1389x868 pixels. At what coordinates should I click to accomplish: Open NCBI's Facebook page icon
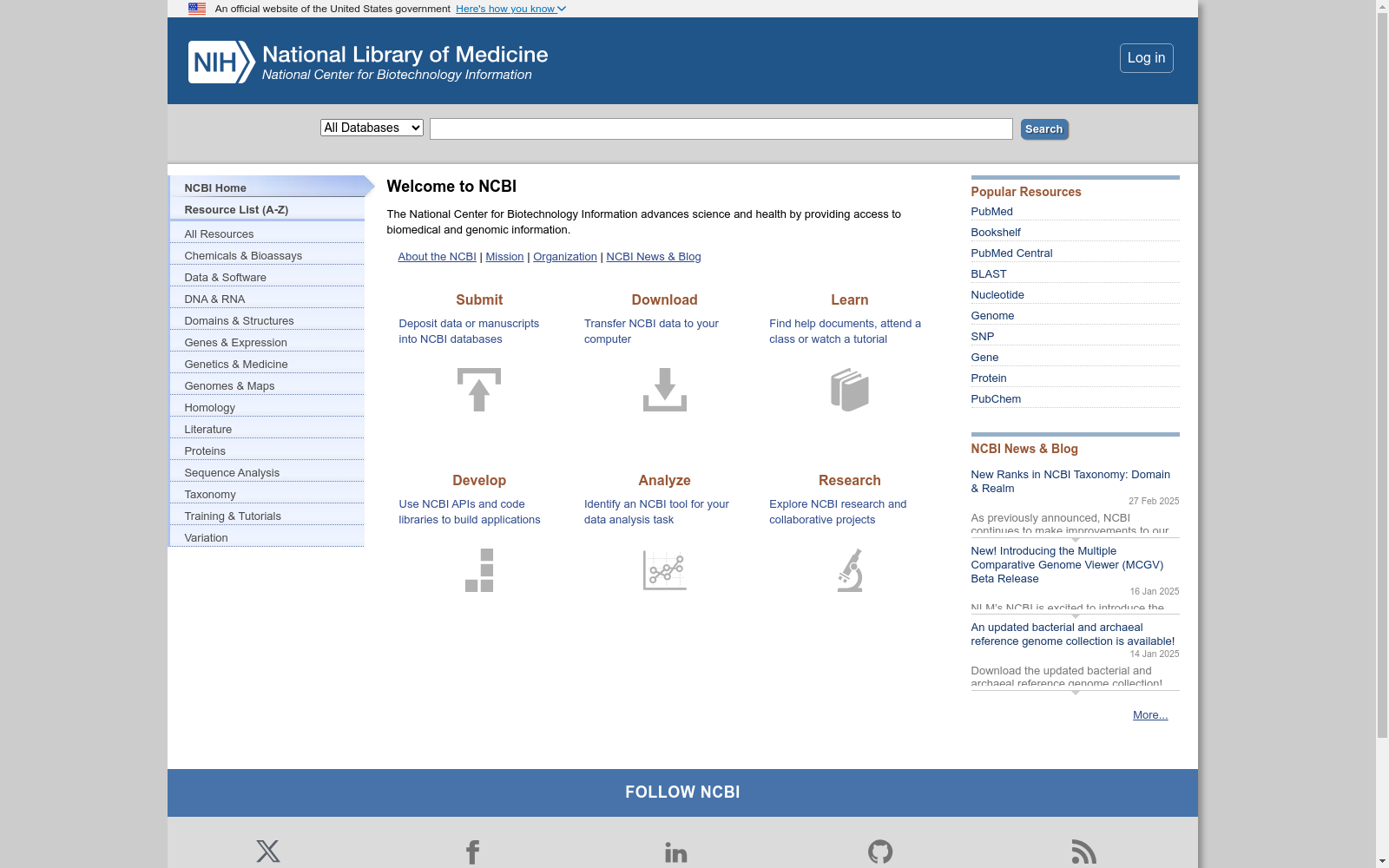pos(472,852)
